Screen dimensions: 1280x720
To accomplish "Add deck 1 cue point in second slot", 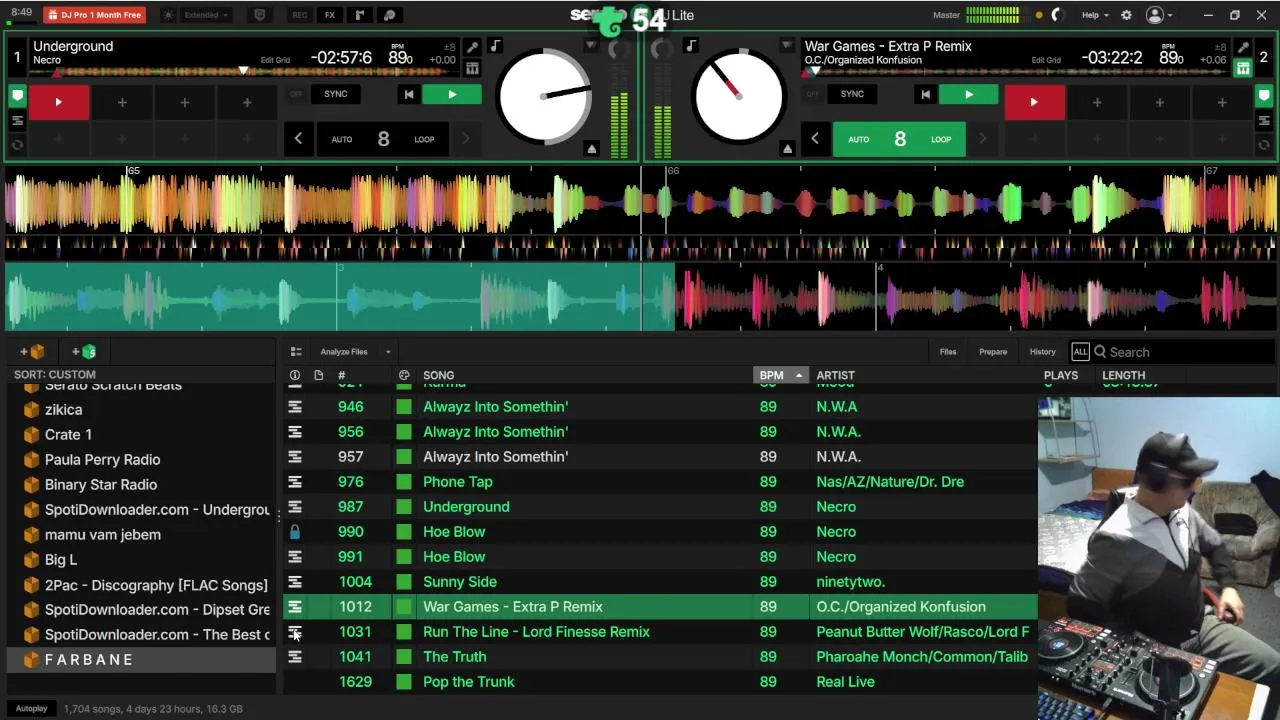I will pos(122,103).
